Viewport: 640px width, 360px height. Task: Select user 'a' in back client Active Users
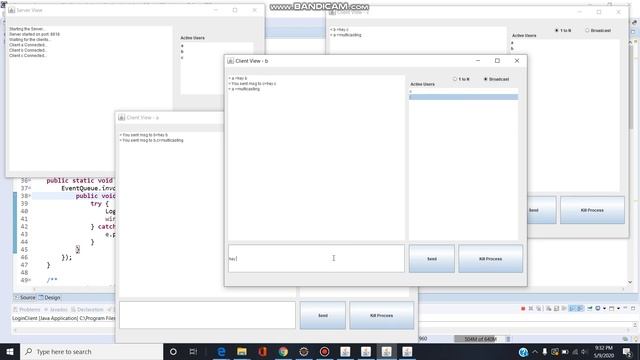[565, 43]
